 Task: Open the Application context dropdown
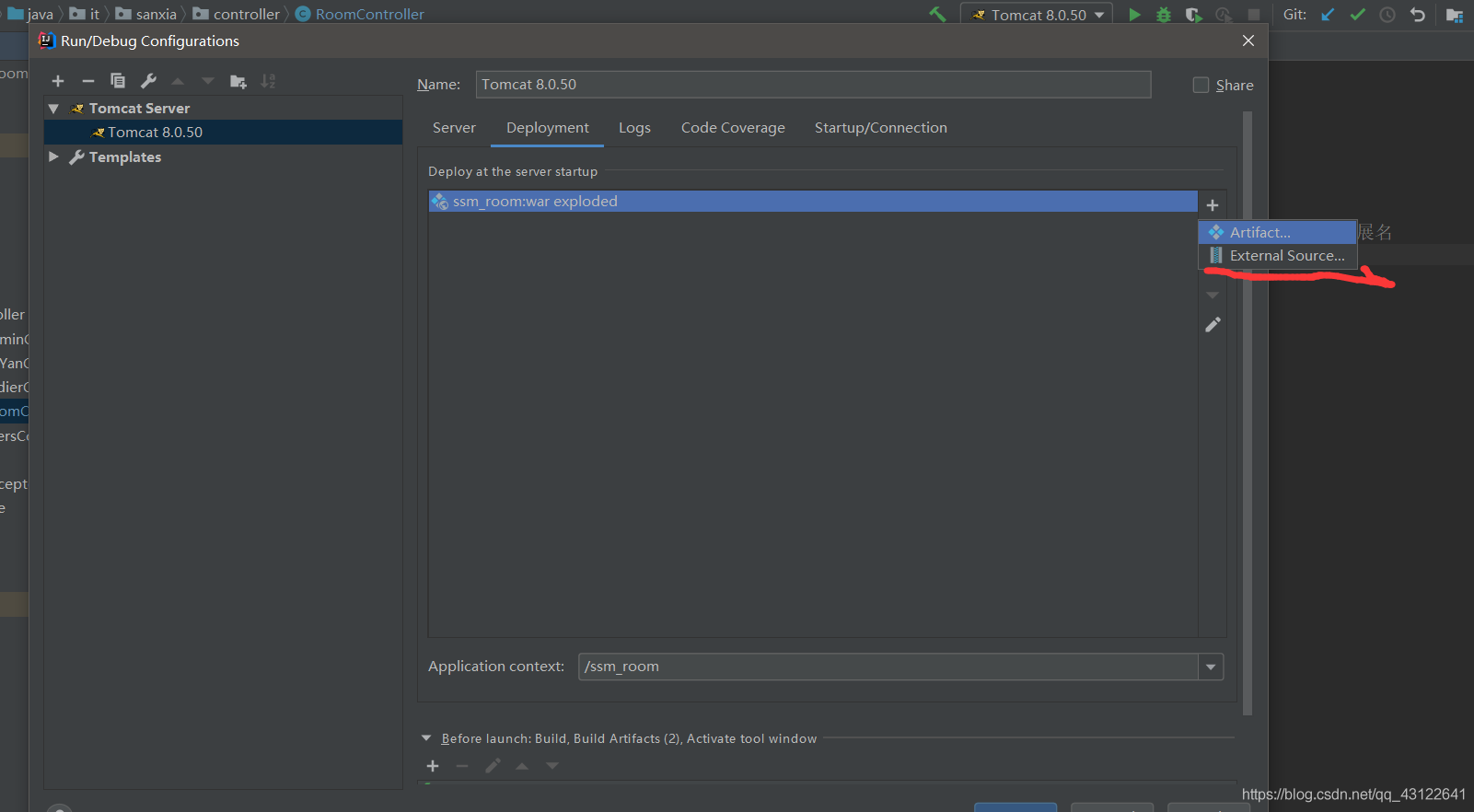click(1211, 667)
